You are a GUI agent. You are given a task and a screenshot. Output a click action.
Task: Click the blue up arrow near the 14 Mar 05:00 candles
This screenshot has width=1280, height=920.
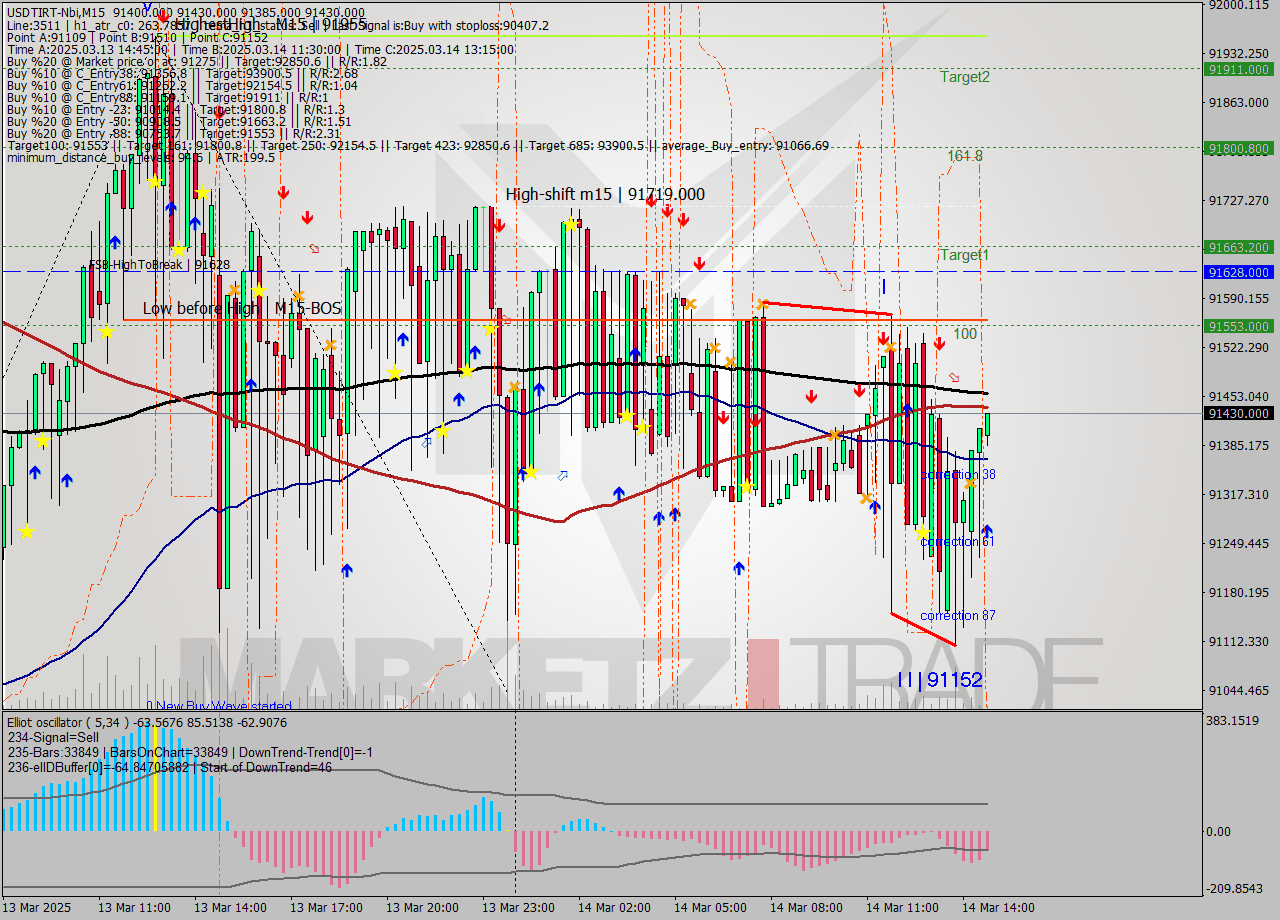(x=737, y=567)
